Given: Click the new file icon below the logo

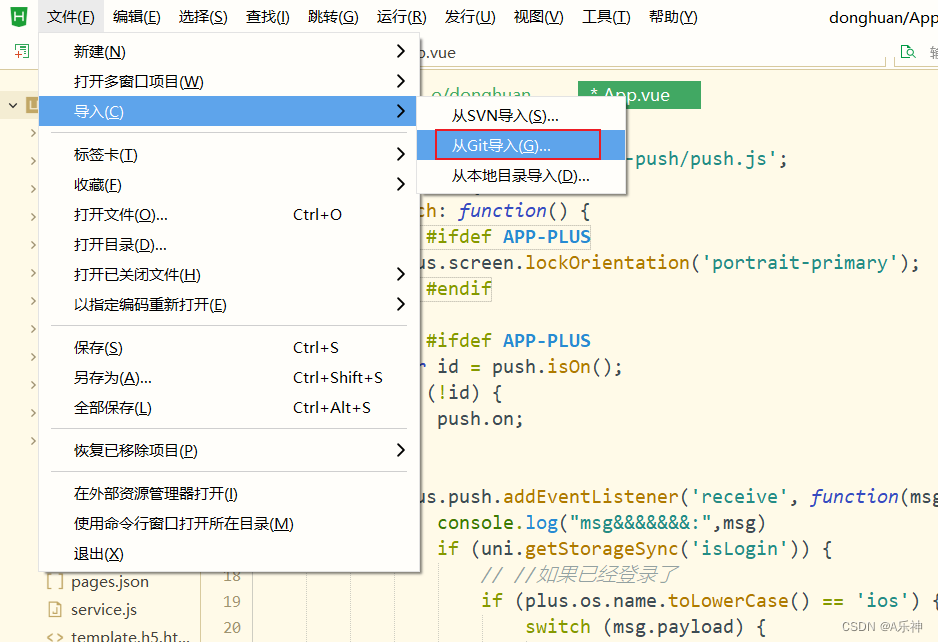Looking at the screenshot, I should [x=21, y=51].
